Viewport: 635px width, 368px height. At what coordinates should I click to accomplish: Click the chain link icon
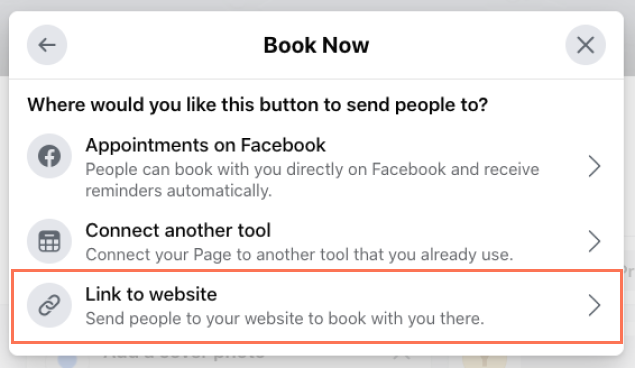tap(49, 305)
